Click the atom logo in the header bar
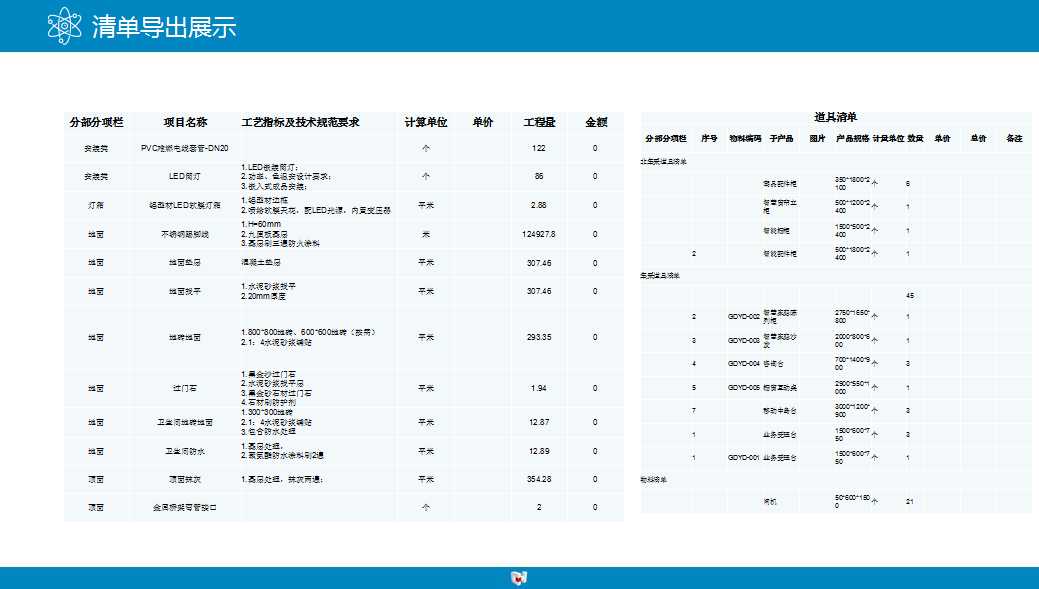 pyautogui.click(x=63, y=24)
